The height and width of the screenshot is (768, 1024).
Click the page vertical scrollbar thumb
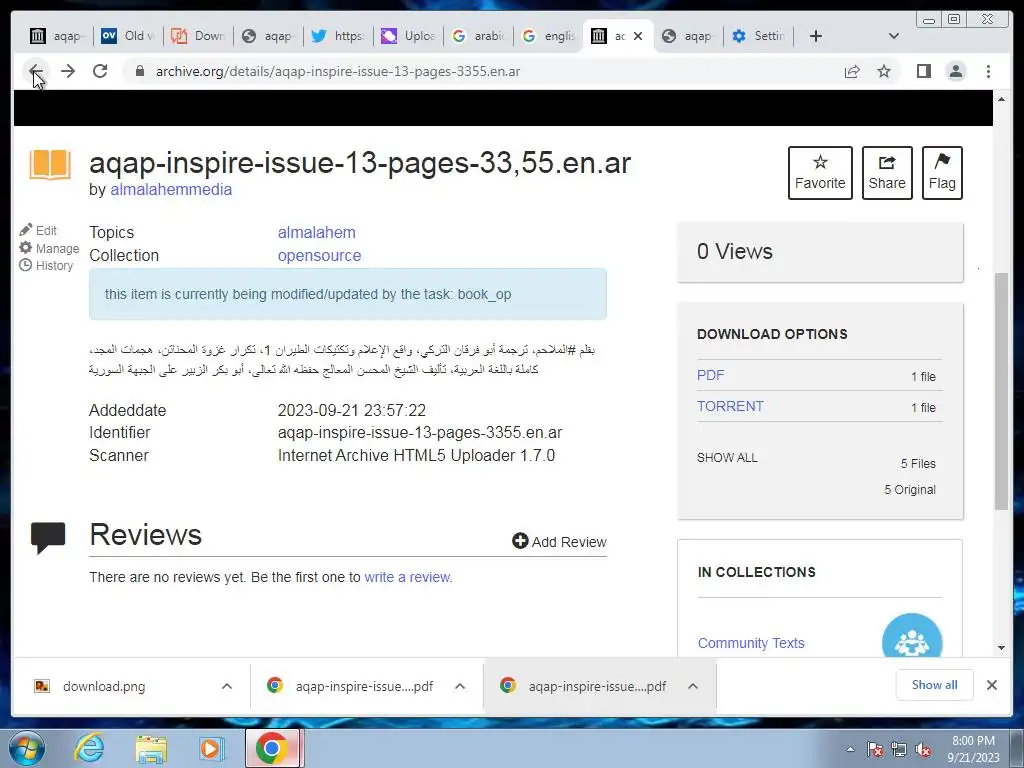pos(1001,391)
